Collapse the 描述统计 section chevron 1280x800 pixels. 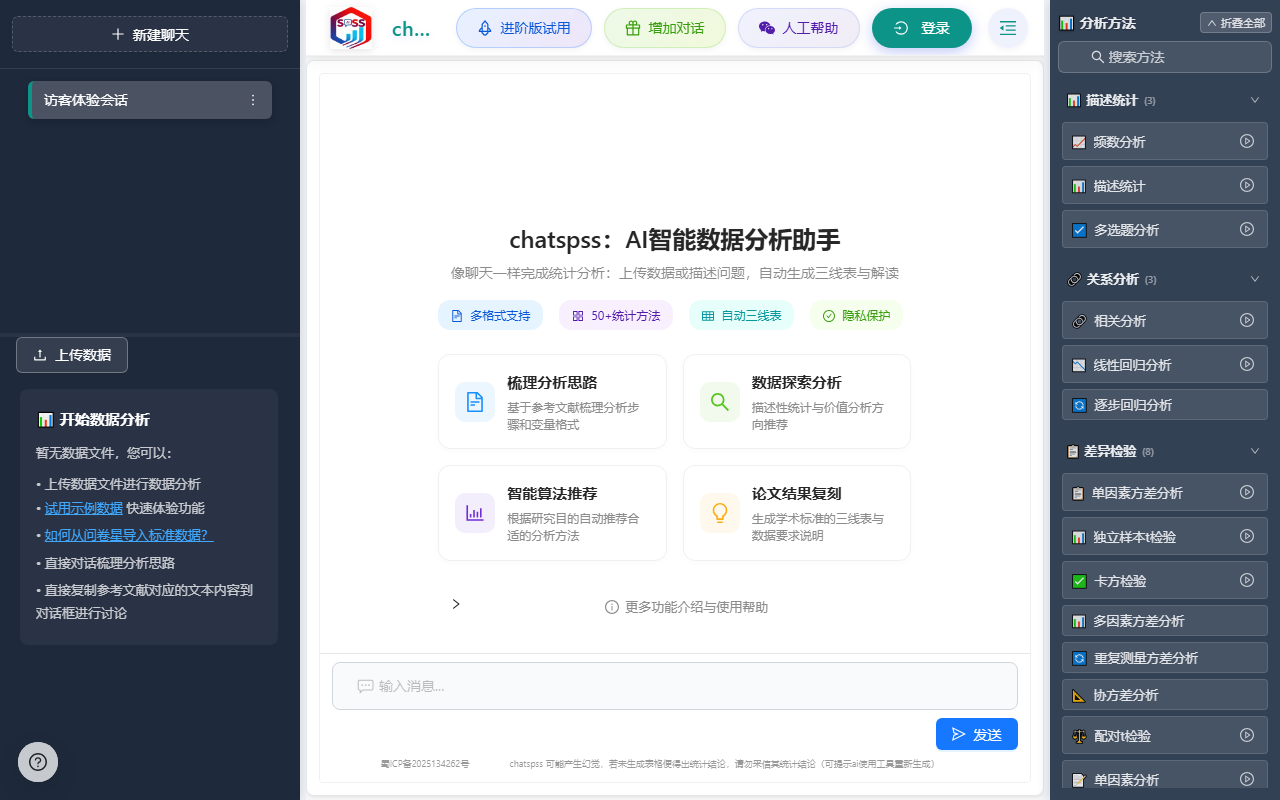(1255, 100)
